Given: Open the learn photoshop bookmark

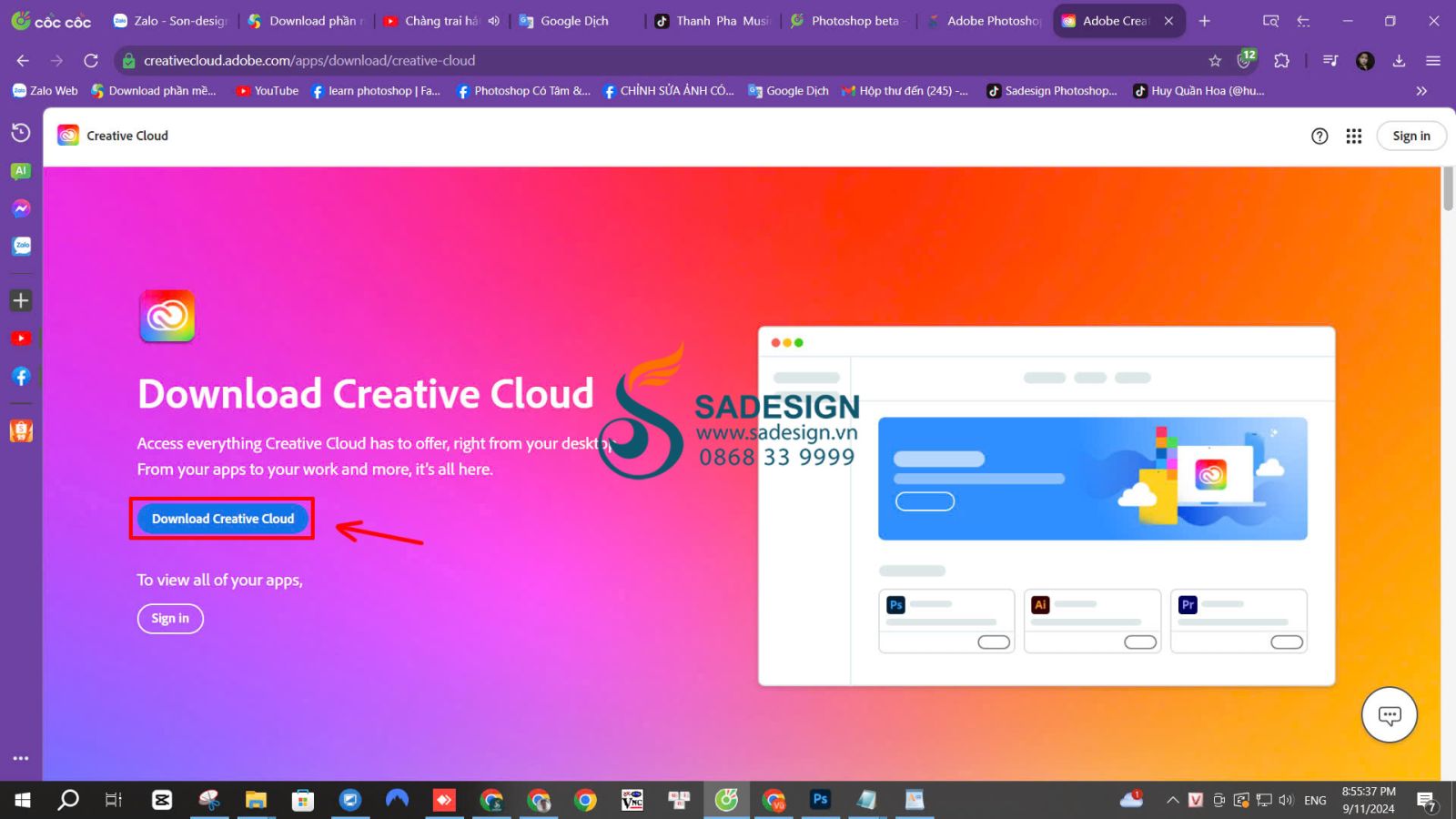Looking at the screenshot, I should (x=375, y=91).
